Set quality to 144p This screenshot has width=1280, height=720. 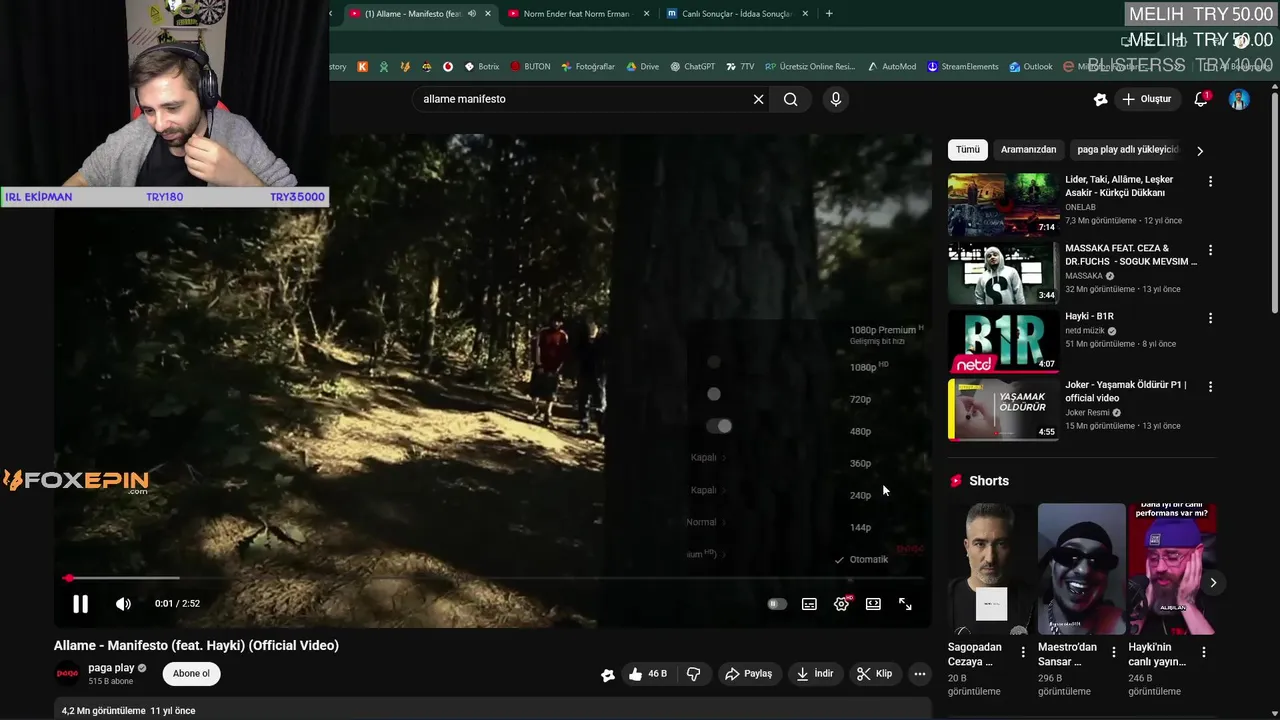tap(860, 527)
